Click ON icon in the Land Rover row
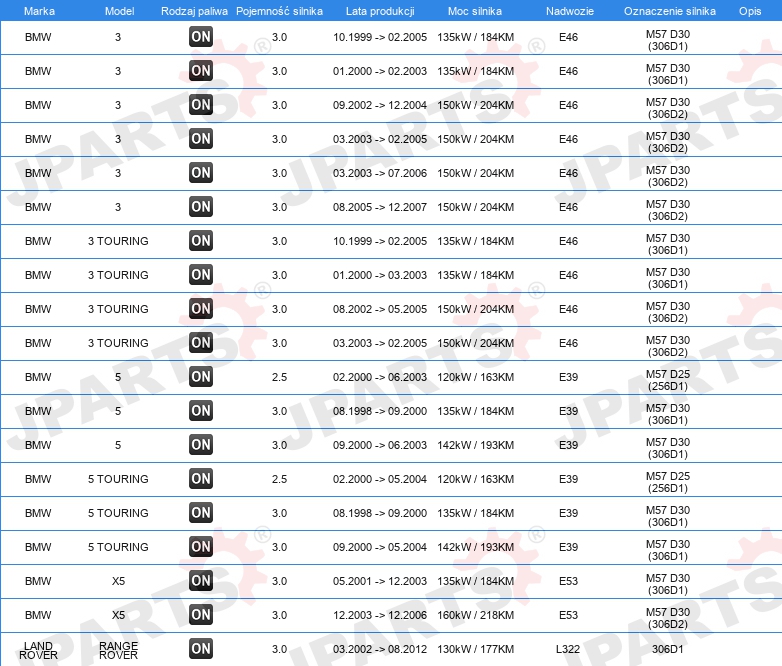 pyautogui.click(x=201, y=649)
